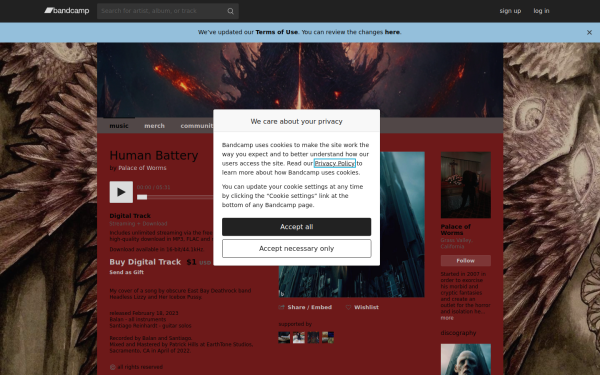Open the artist photo in sidebar
The height and width of the screenshot is (375, 600).
pos(466,185)
